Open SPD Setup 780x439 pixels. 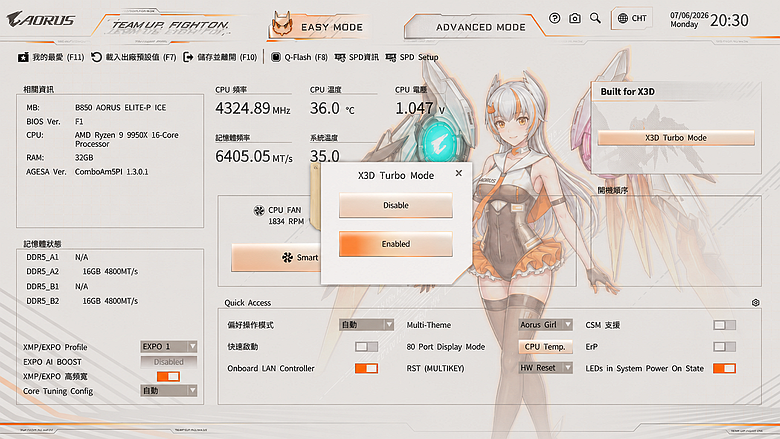[x=412, y=57]
